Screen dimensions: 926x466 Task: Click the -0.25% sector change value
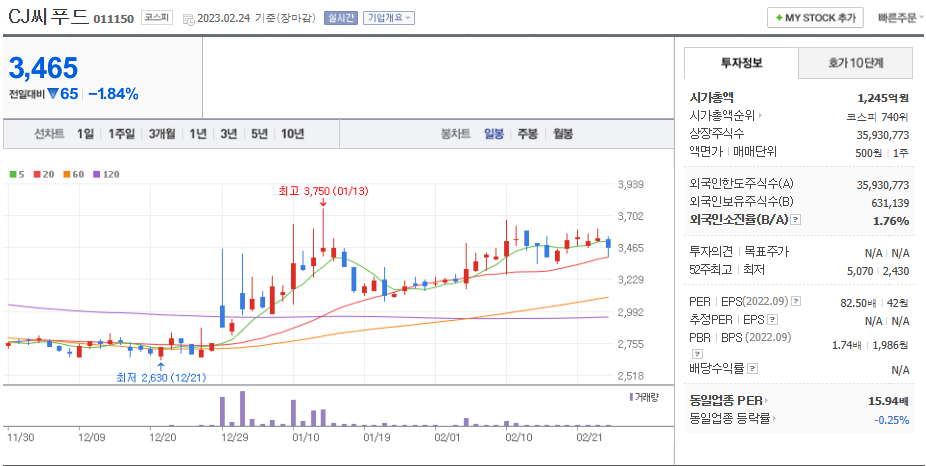click(892, 420)
